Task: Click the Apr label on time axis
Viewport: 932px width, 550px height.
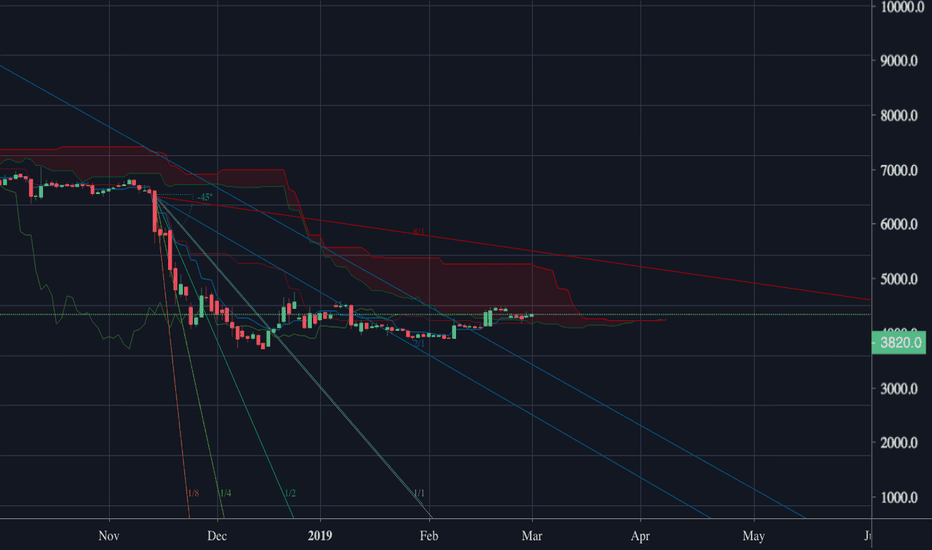Action: pos(640,536)
